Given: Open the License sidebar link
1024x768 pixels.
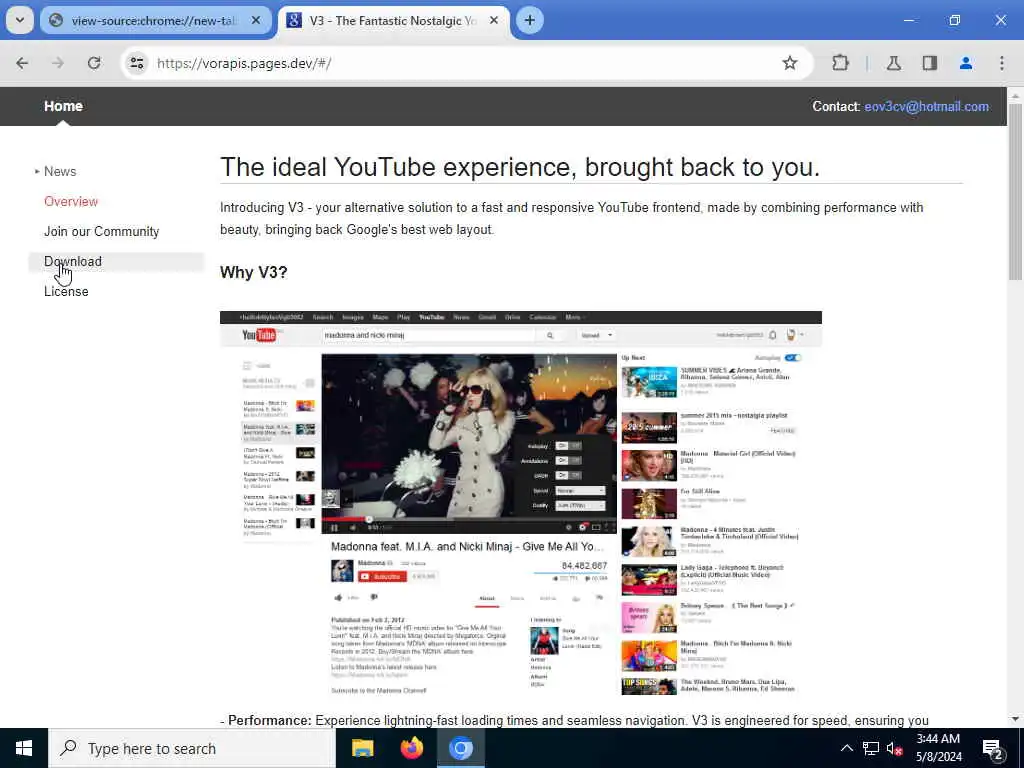Looking at the screenshot, I should (x=66, y=291).
